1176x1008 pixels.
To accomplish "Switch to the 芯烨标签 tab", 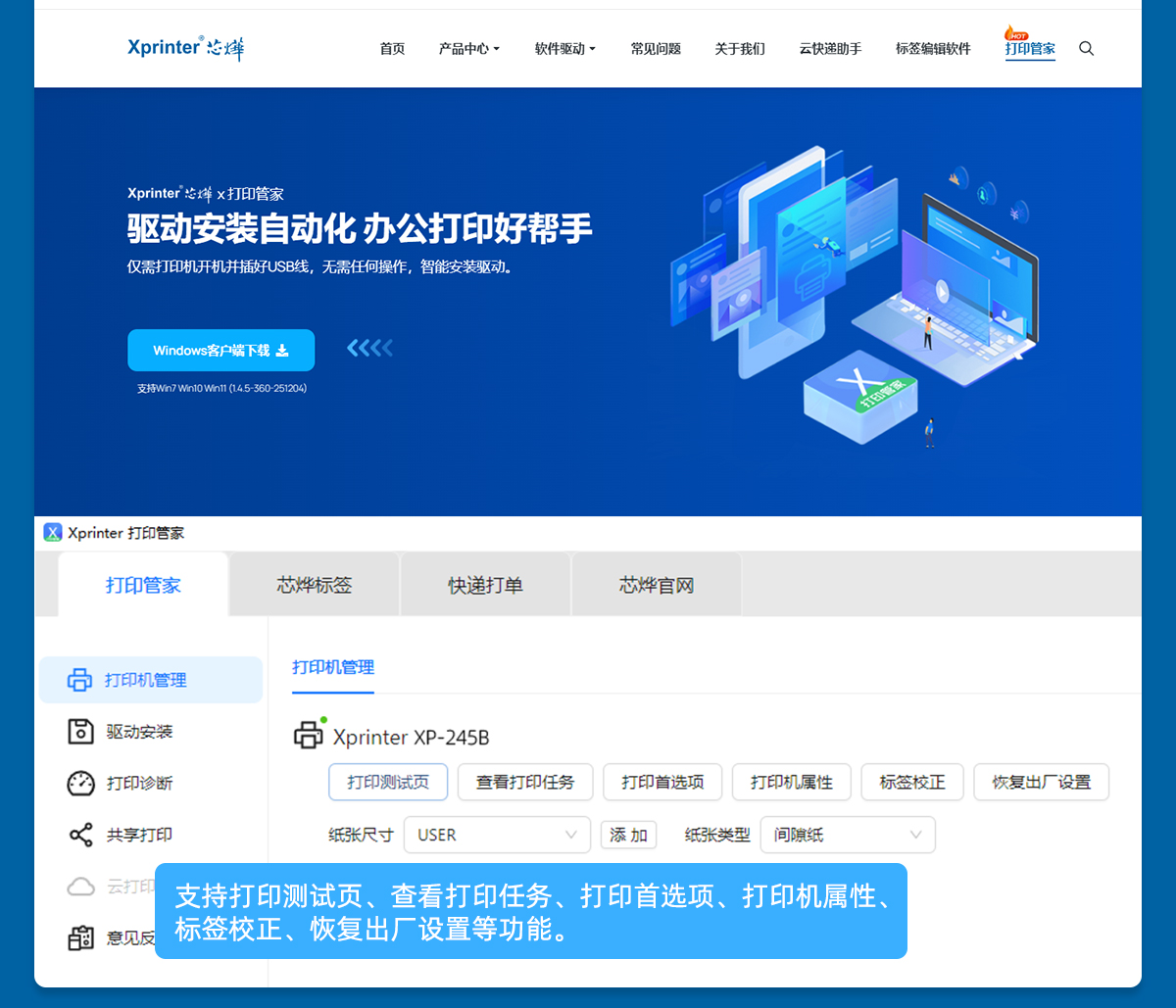I will coord(314,586).
